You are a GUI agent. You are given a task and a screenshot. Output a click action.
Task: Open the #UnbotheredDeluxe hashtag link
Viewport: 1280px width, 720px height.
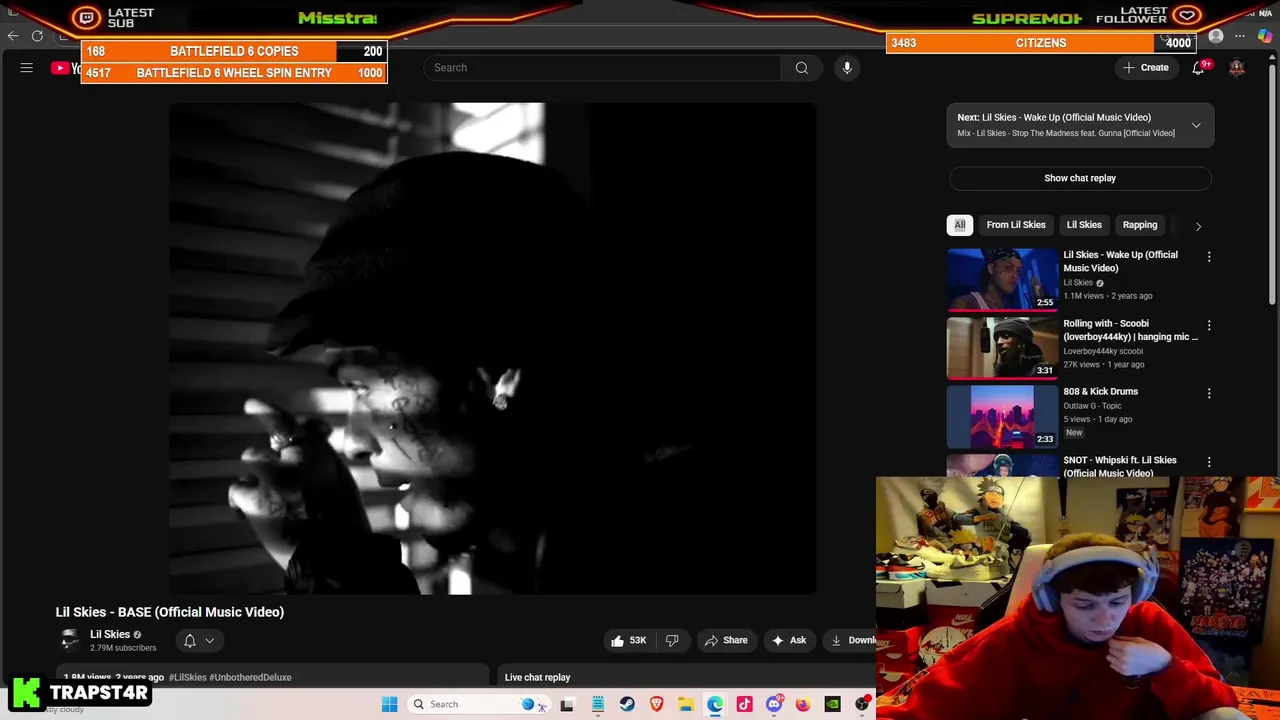(250, 677)
